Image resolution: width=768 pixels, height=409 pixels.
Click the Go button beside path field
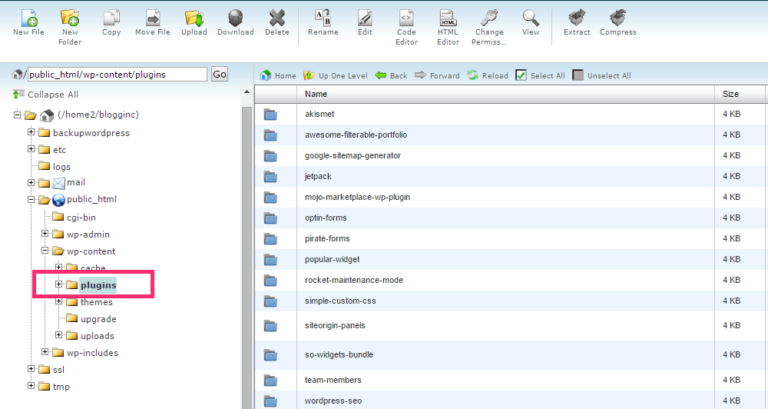219,74
